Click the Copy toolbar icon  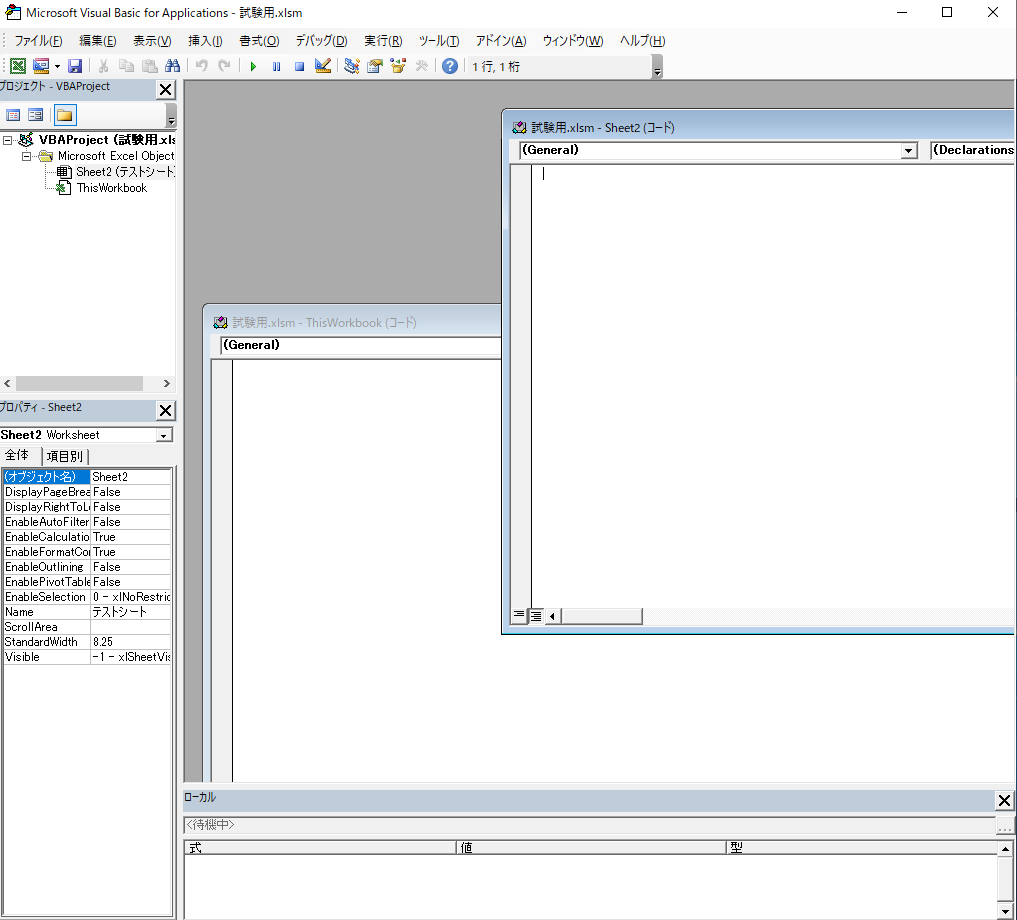[126, 66]
